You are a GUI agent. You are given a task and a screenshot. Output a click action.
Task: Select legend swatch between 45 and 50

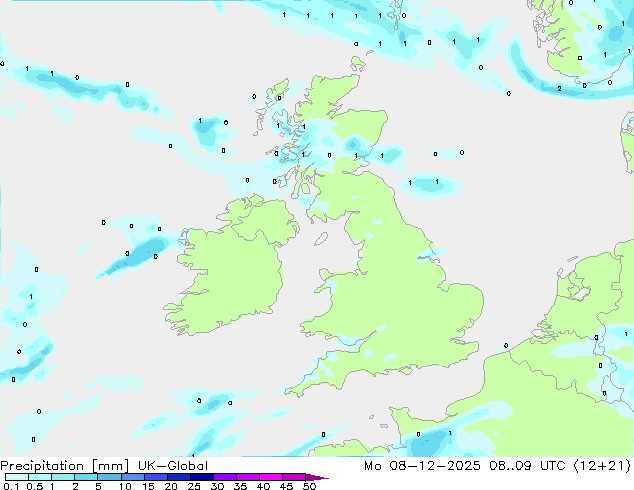point(294,477)
